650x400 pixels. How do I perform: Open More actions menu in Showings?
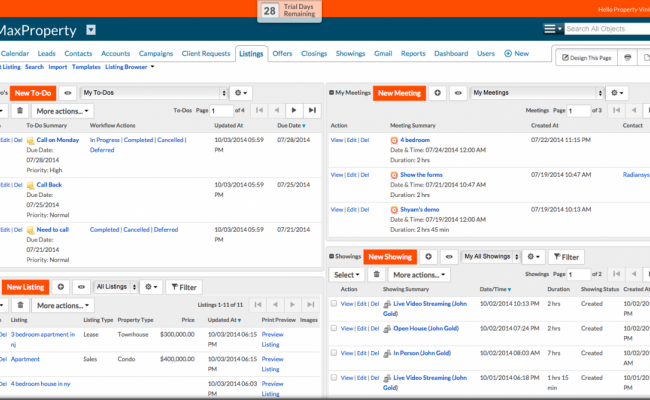click(x=419, y=274)
